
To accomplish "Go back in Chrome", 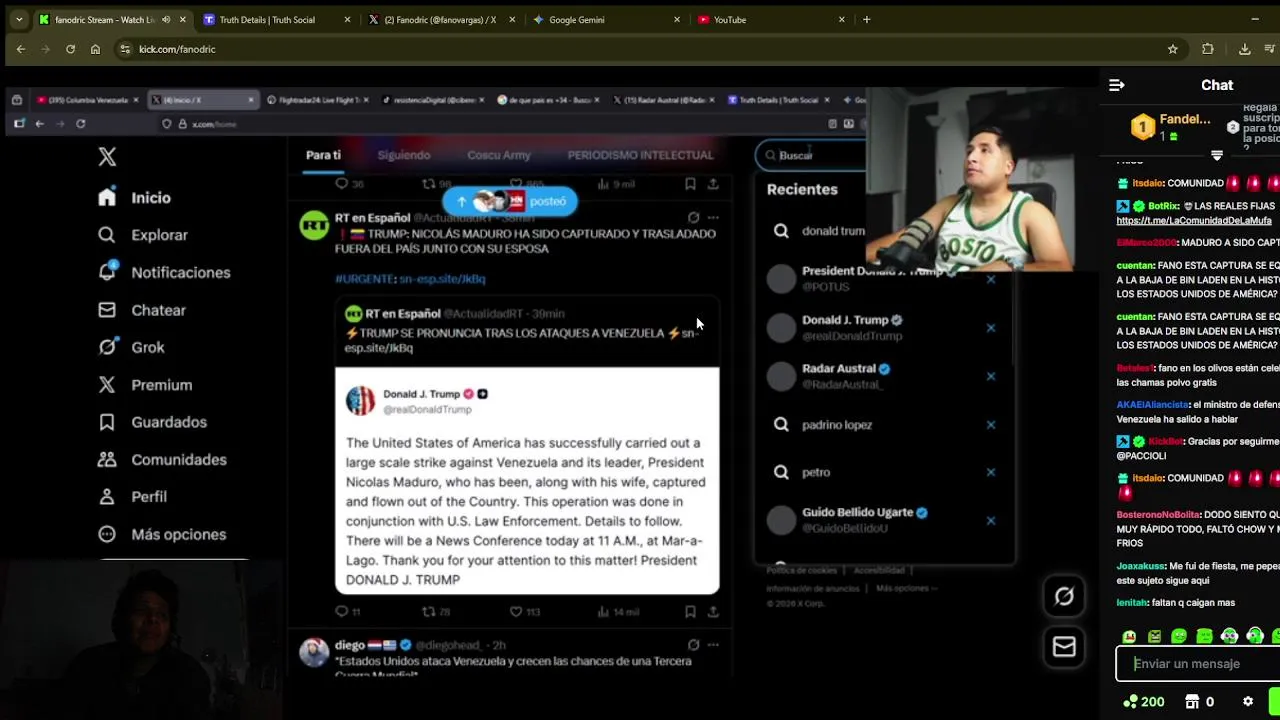I will [x=21, y=49].
